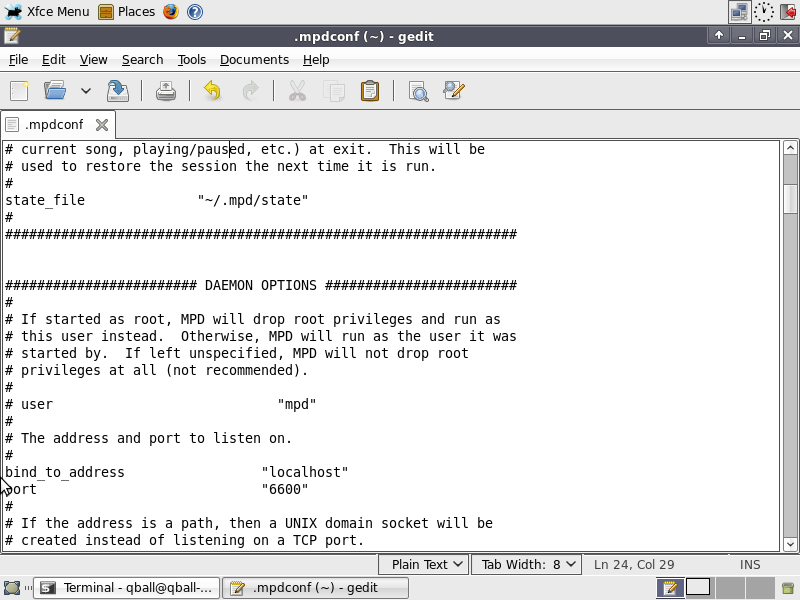
Task: Cut the selection with the scissors icon
Action: point(297,91)
